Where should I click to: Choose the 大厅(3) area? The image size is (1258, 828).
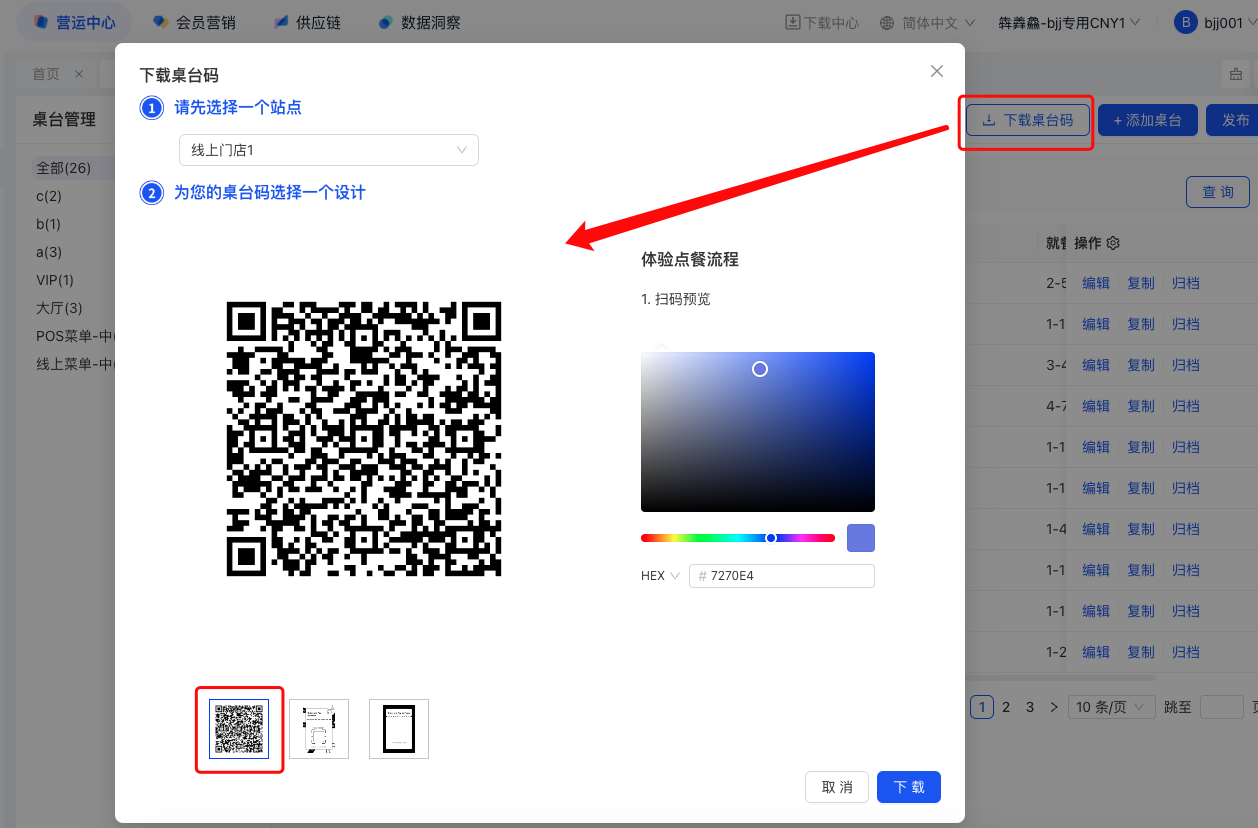pyautogui.click(x=59, y=308)
